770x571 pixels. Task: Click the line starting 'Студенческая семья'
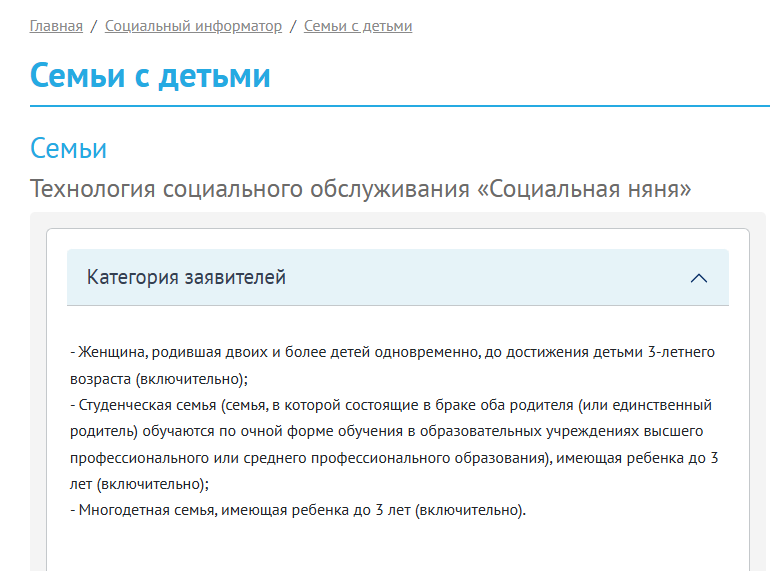click(391, 405)
